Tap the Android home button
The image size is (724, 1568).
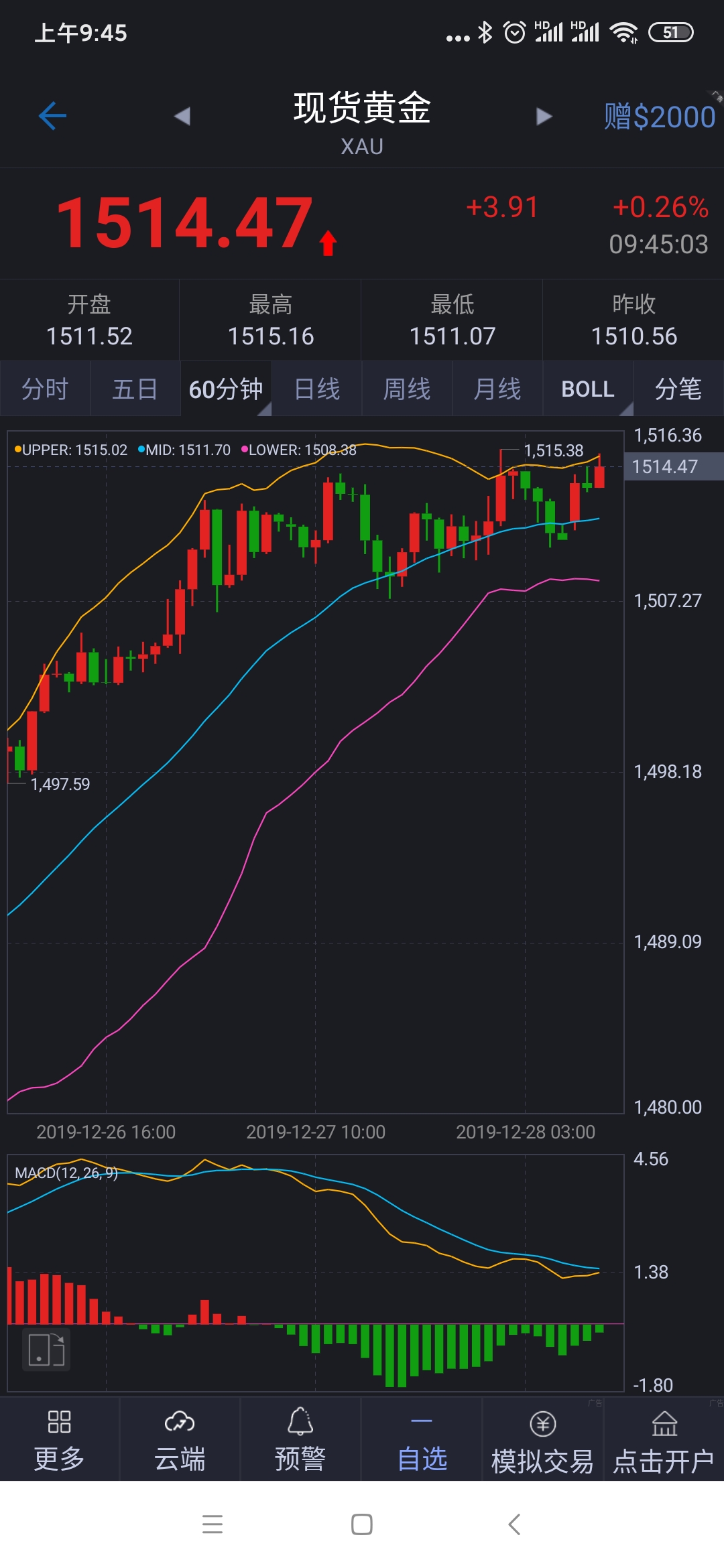click(x=362, y=1524)
